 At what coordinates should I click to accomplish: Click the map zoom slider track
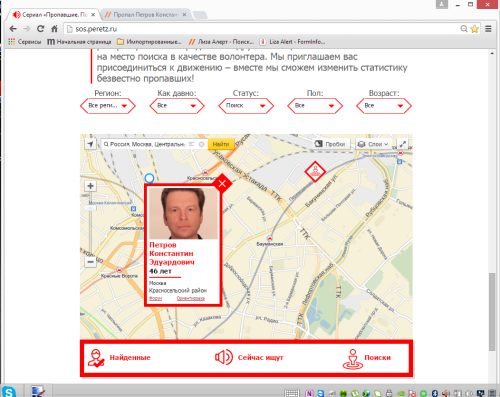90,224
